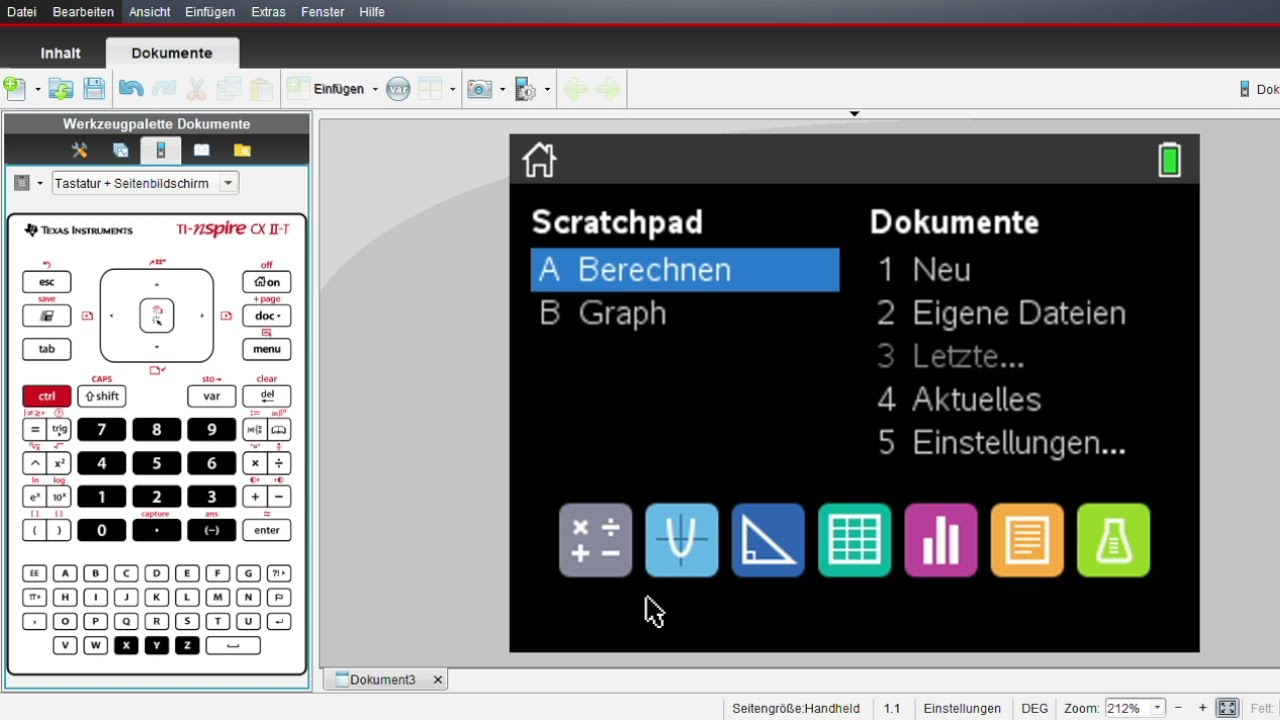Expand the handheld settings dropdown arrow
The width and height of the screenshot is (1280, 720).
point(547,89)
